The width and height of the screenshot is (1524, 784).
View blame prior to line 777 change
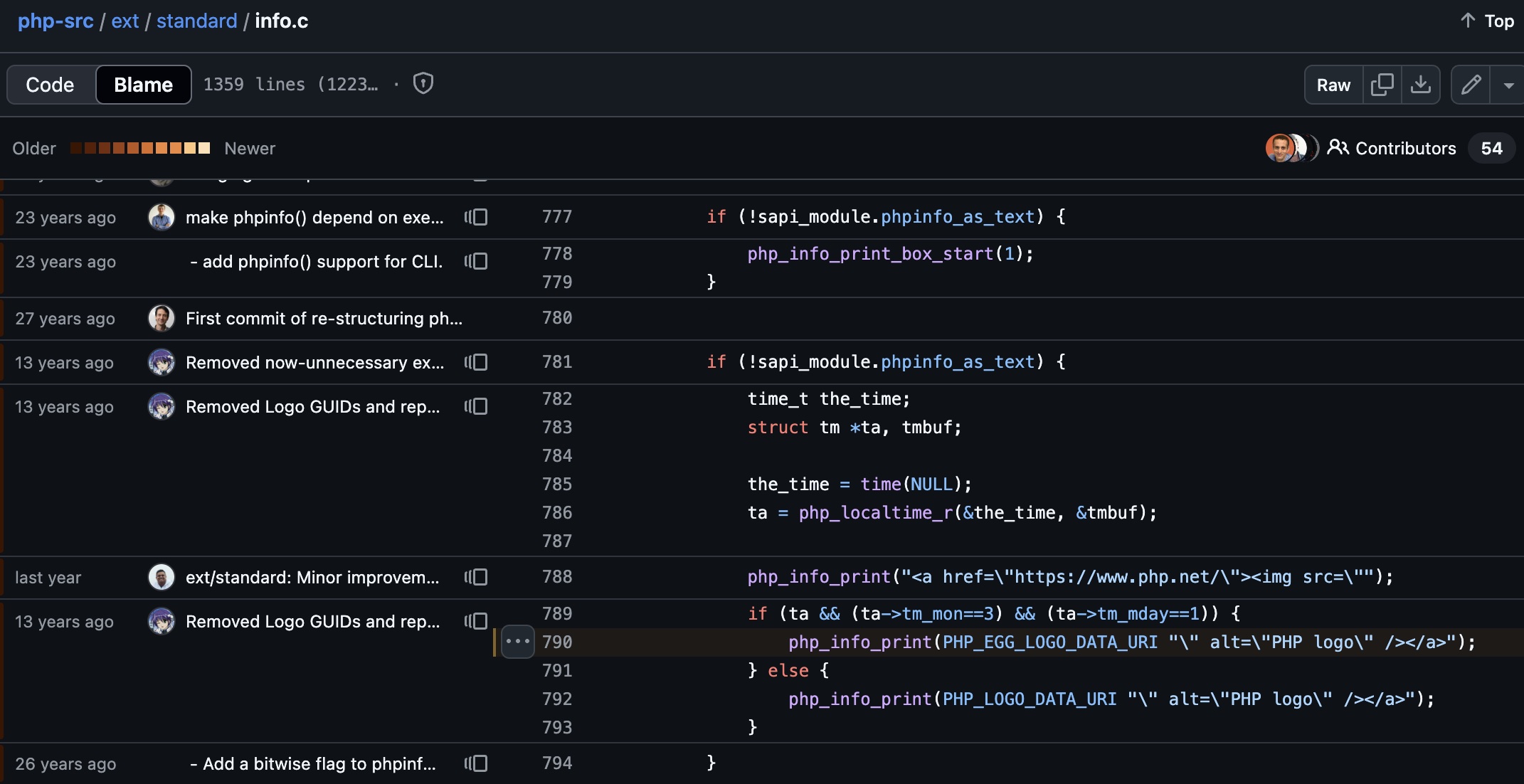pyautogui.click(x=476, y=217)
